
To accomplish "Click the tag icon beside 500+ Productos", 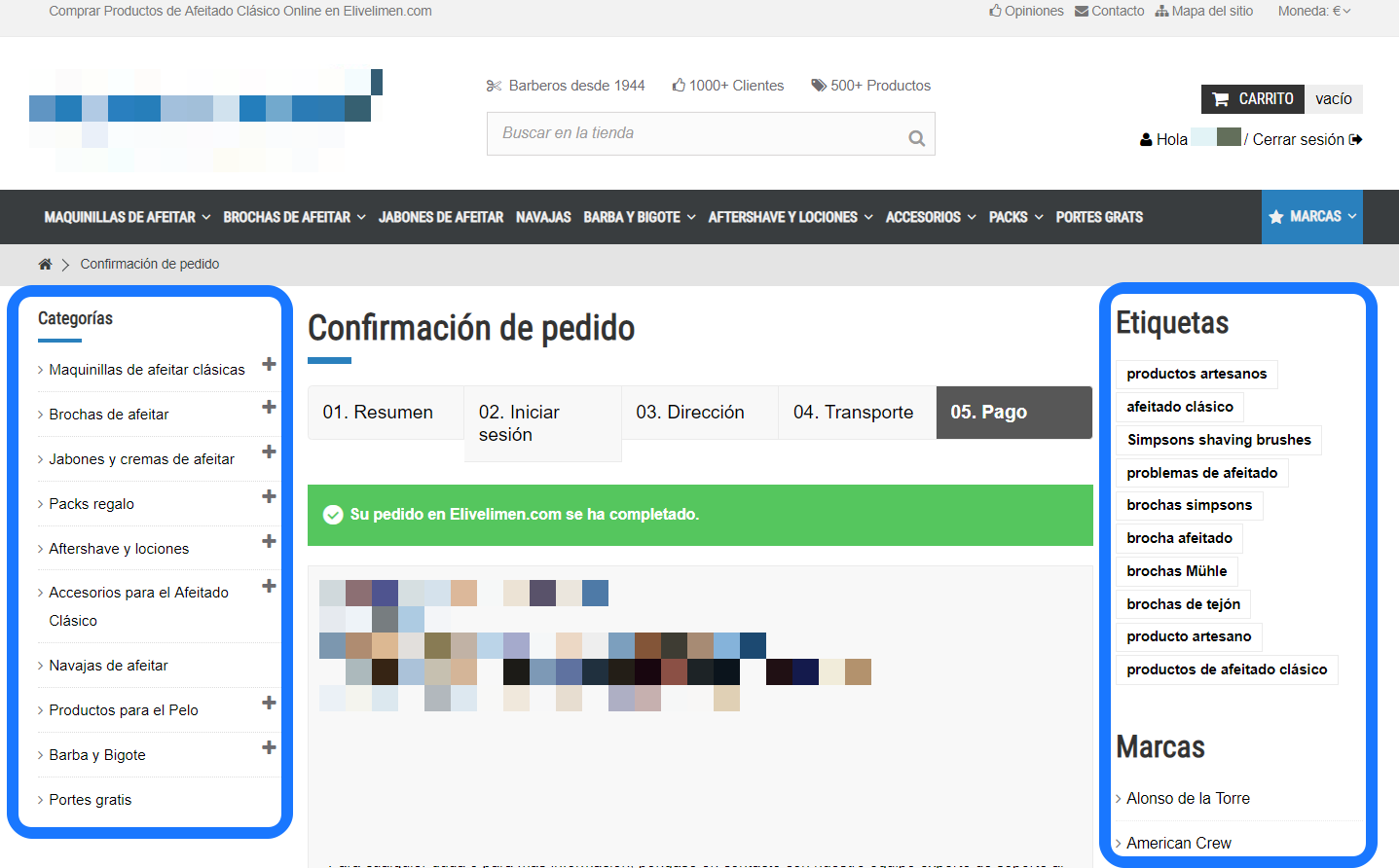I will [819, 85].
